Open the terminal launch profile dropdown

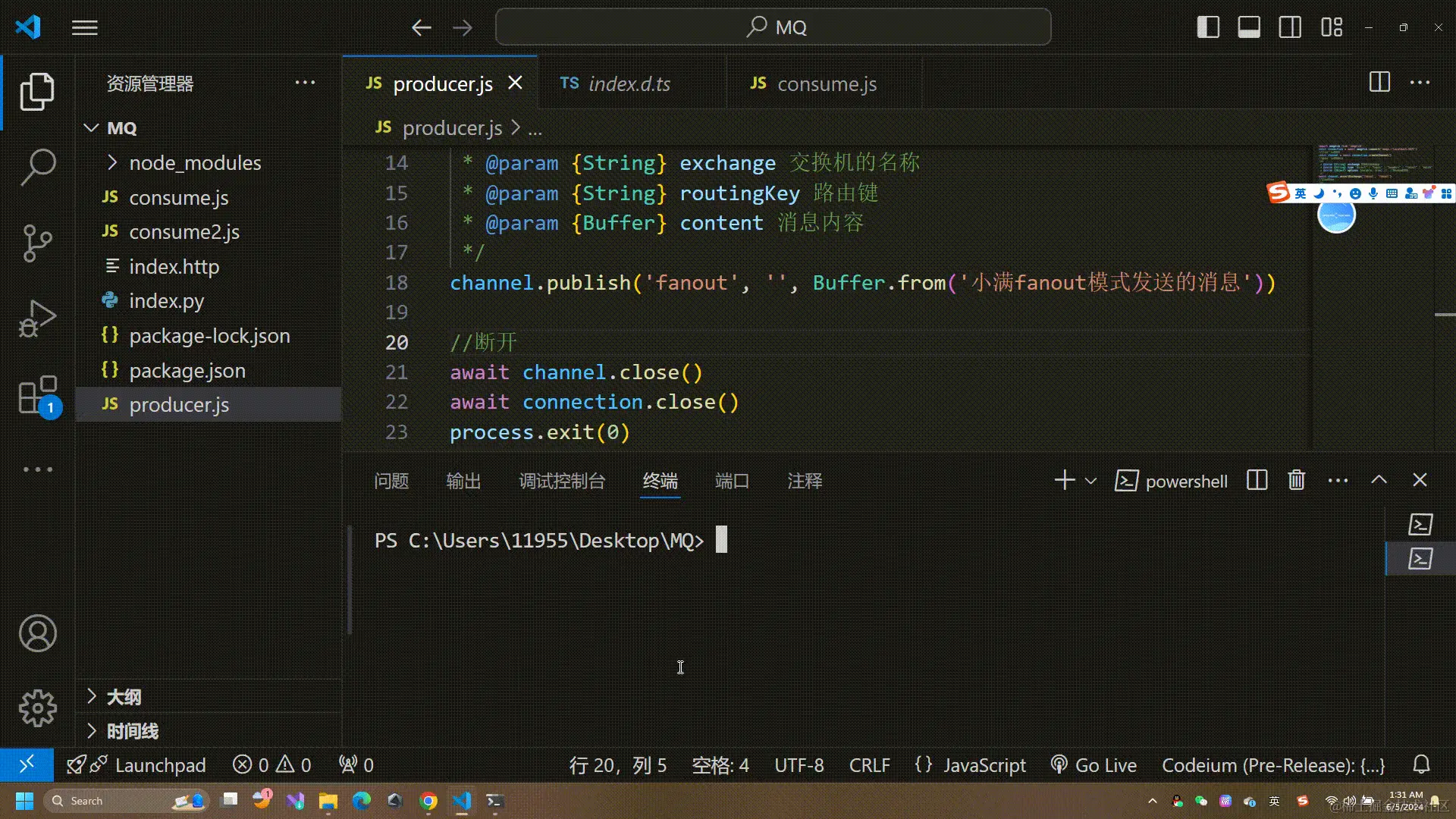[1090, 481]
